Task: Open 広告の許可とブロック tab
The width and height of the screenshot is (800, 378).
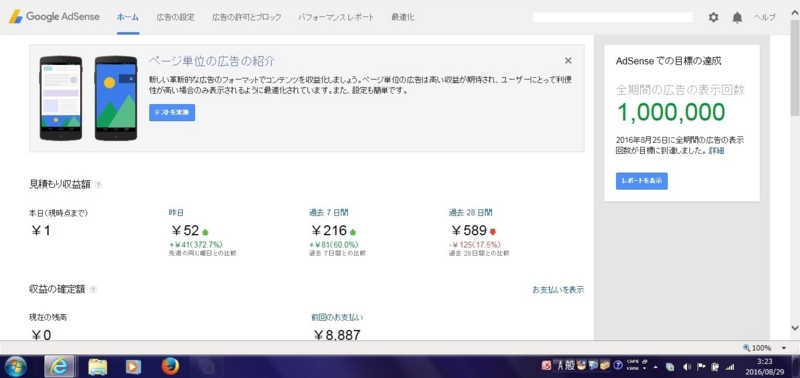Action: [x=246, y=17]
